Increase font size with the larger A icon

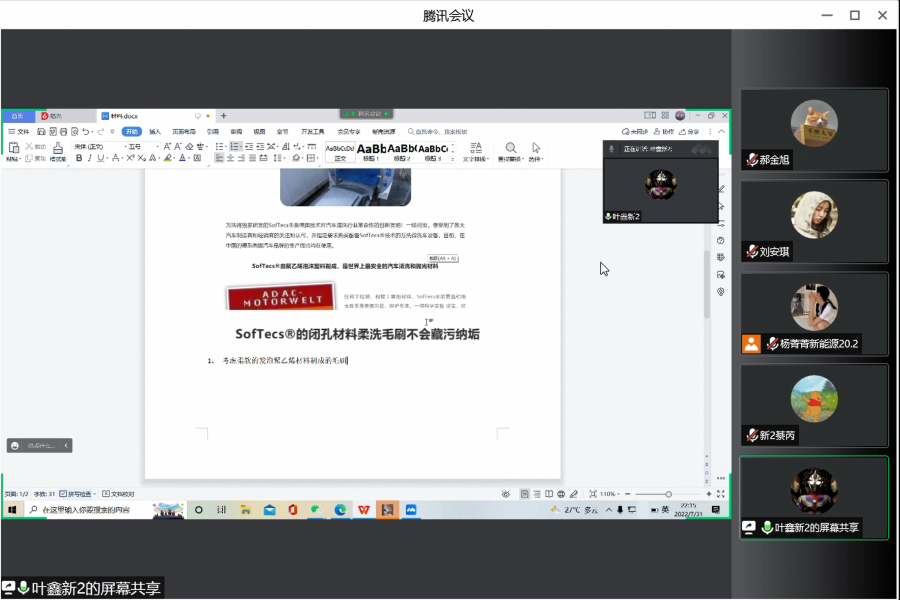(x=167, y=146)
